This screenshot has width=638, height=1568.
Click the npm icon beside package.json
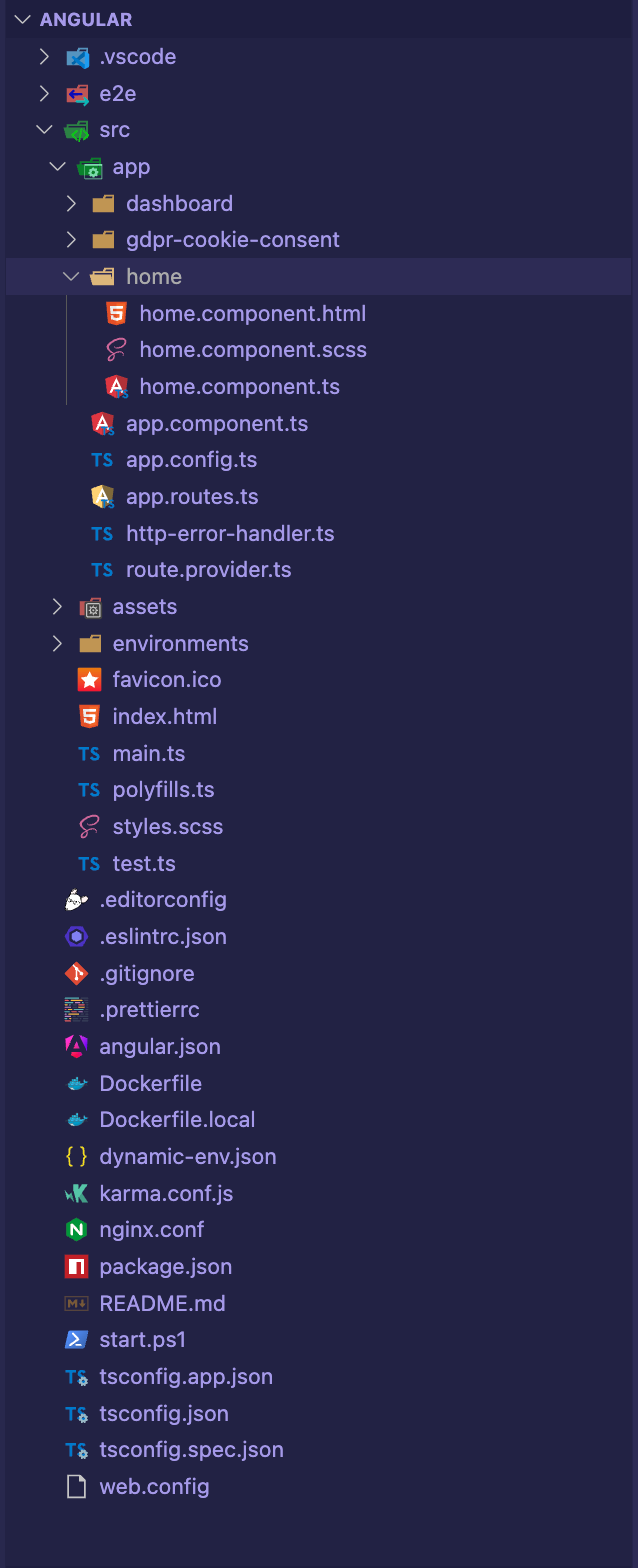[x=75, y=1266]
